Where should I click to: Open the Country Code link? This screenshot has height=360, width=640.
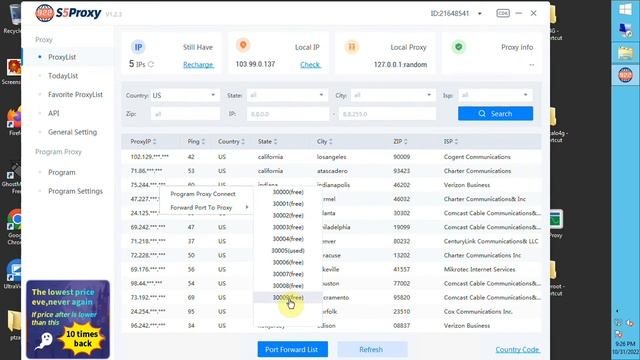coord(517,350)
